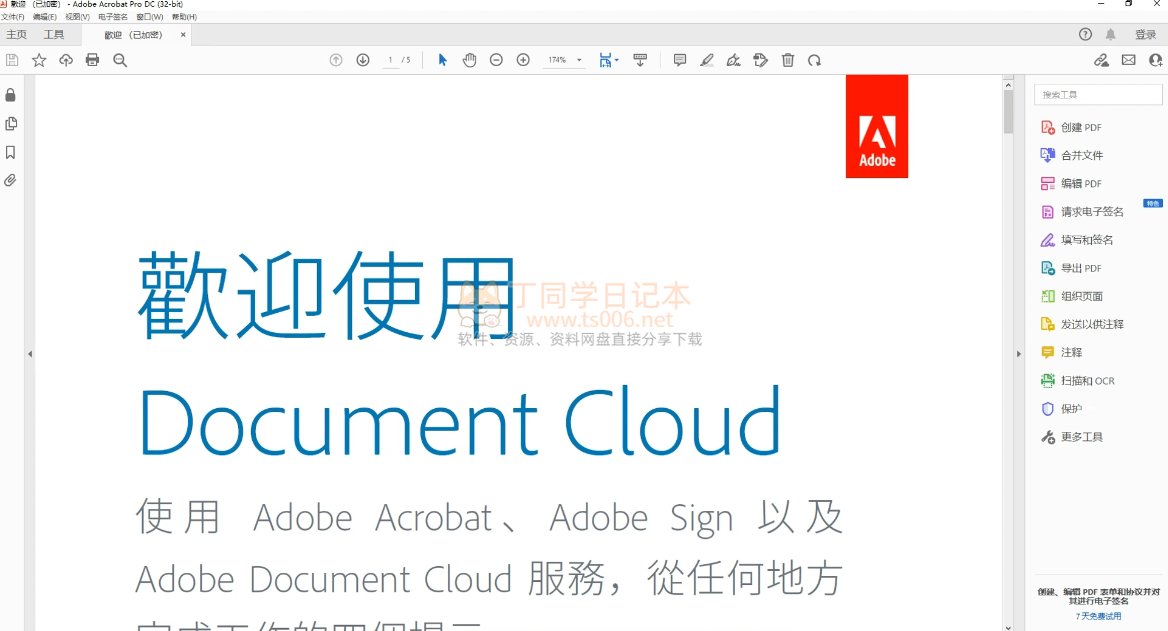Expand the left navigation pane arrow

click(29, 354)
